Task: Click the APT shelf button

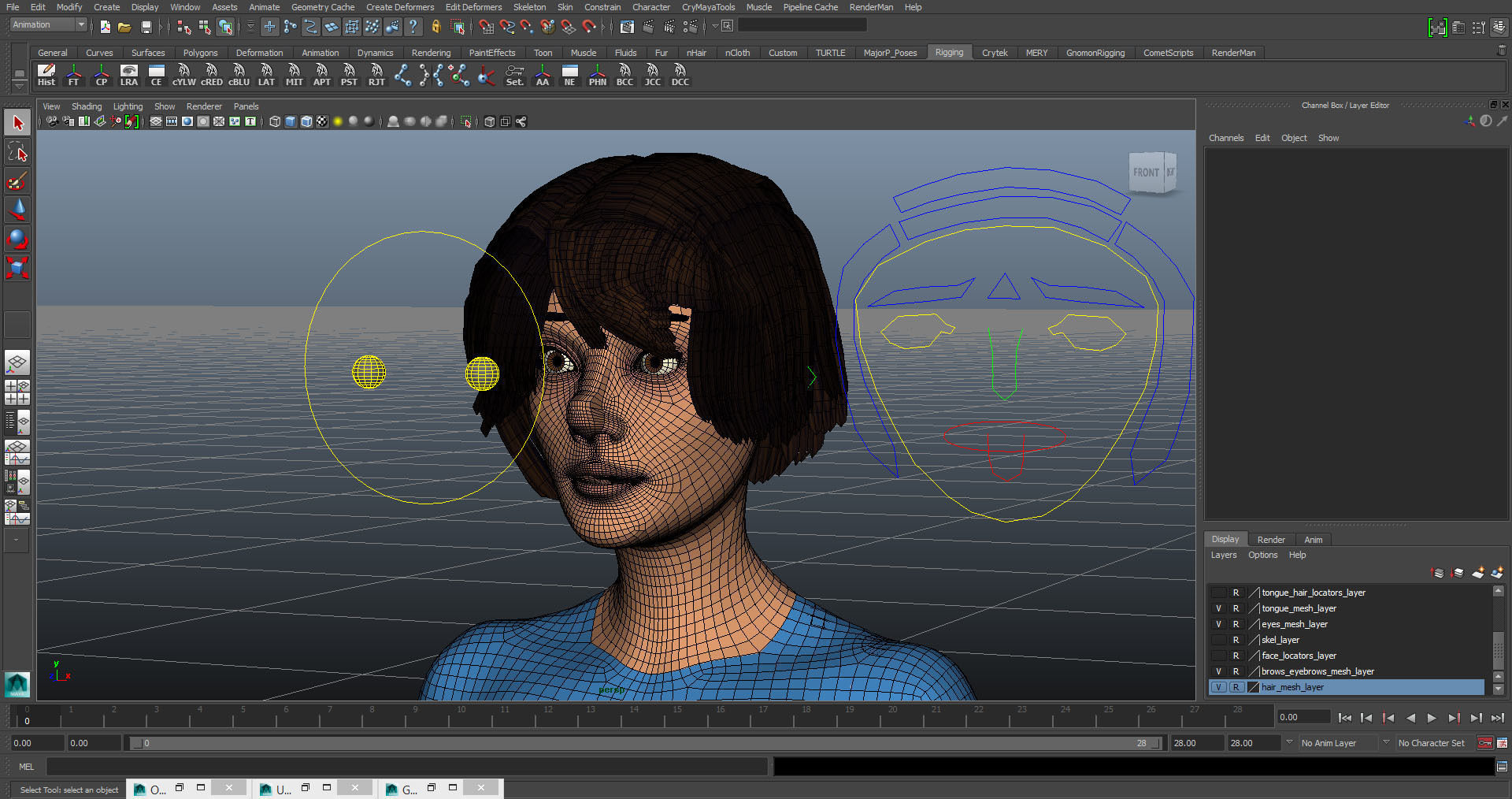Action: [x=322, y=76]
